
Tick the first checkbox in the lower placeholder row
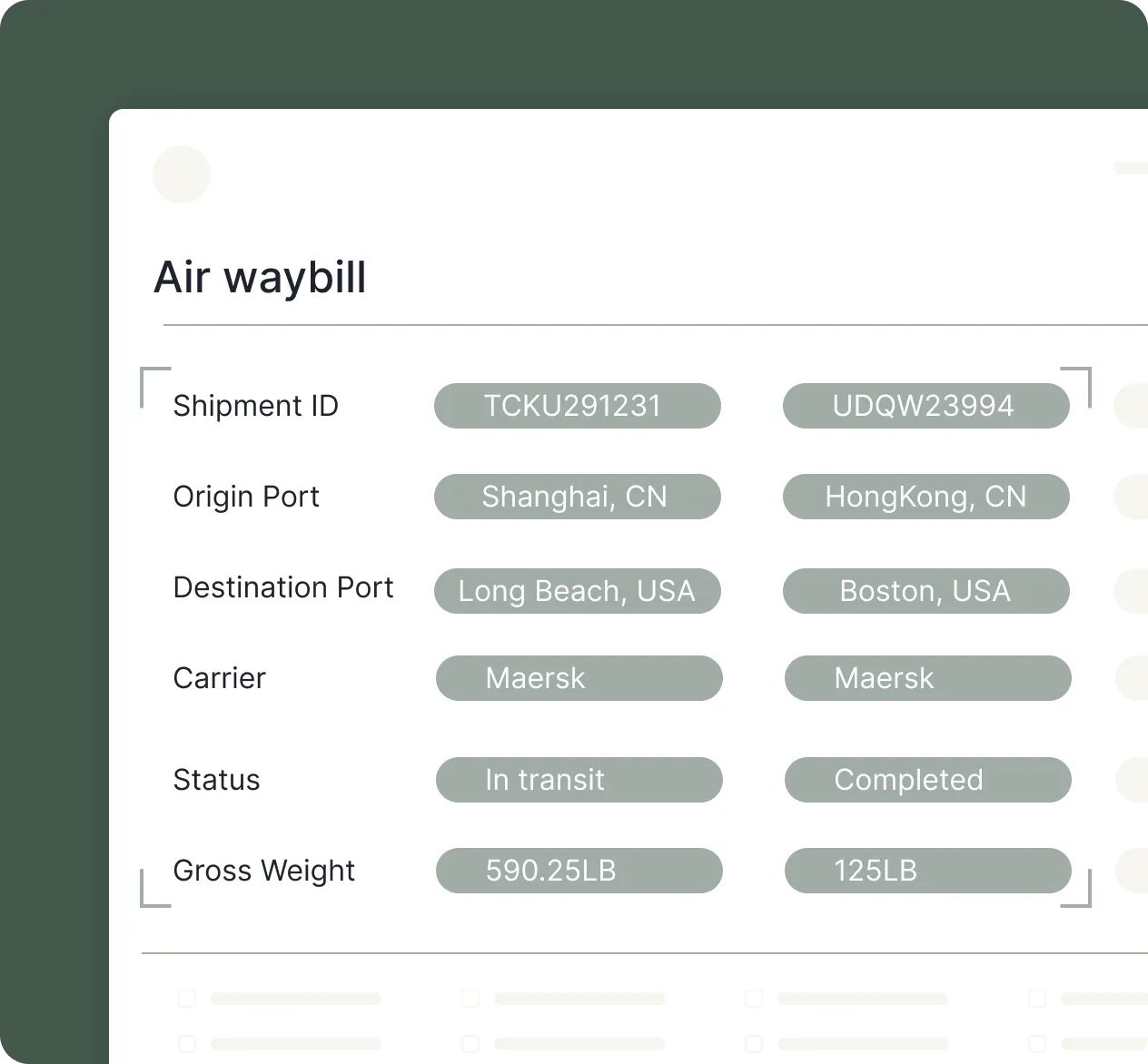187,1043
